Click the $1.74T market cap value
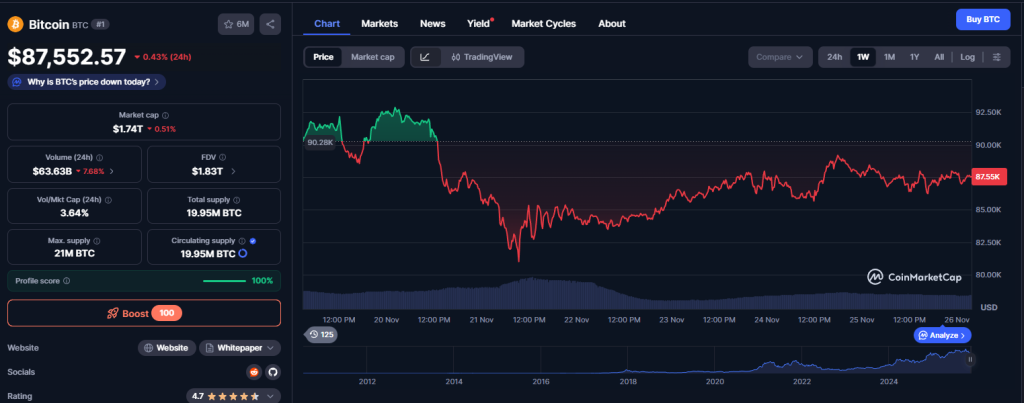This screenshot has width=1024, height=403. 127,129
